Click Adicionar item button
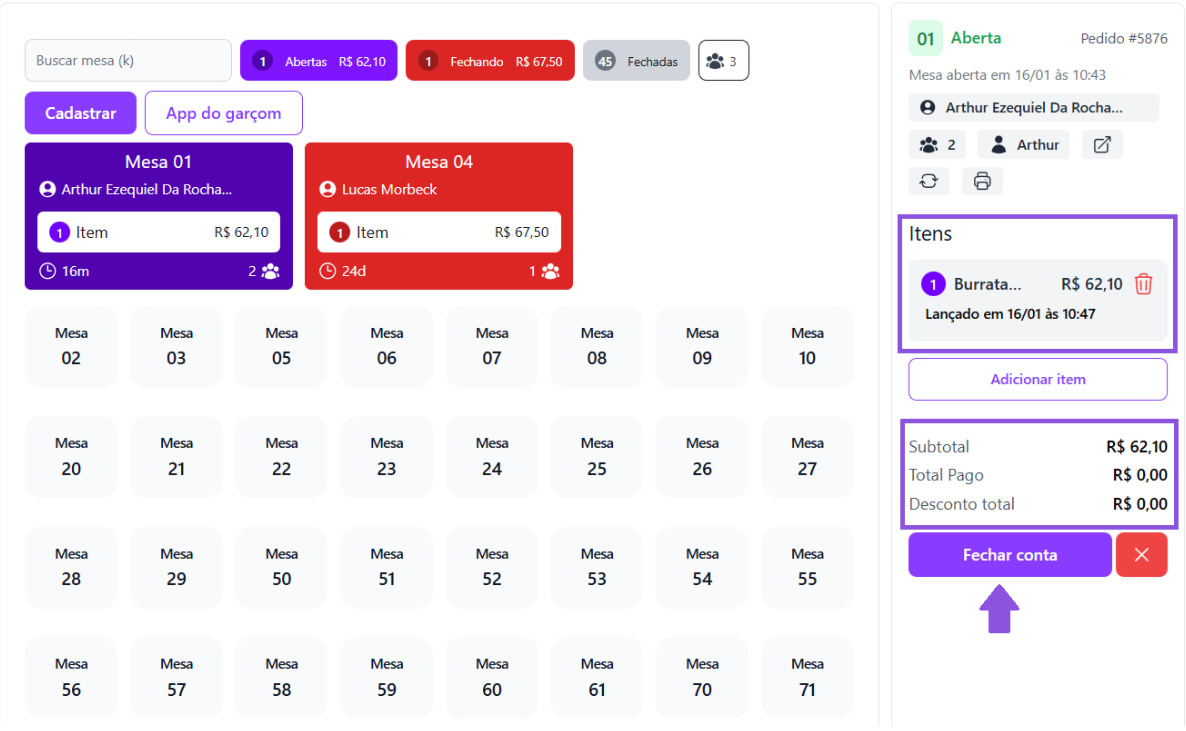The height and width of the screenshot is (731, 1186). [x=1037, y=380]
